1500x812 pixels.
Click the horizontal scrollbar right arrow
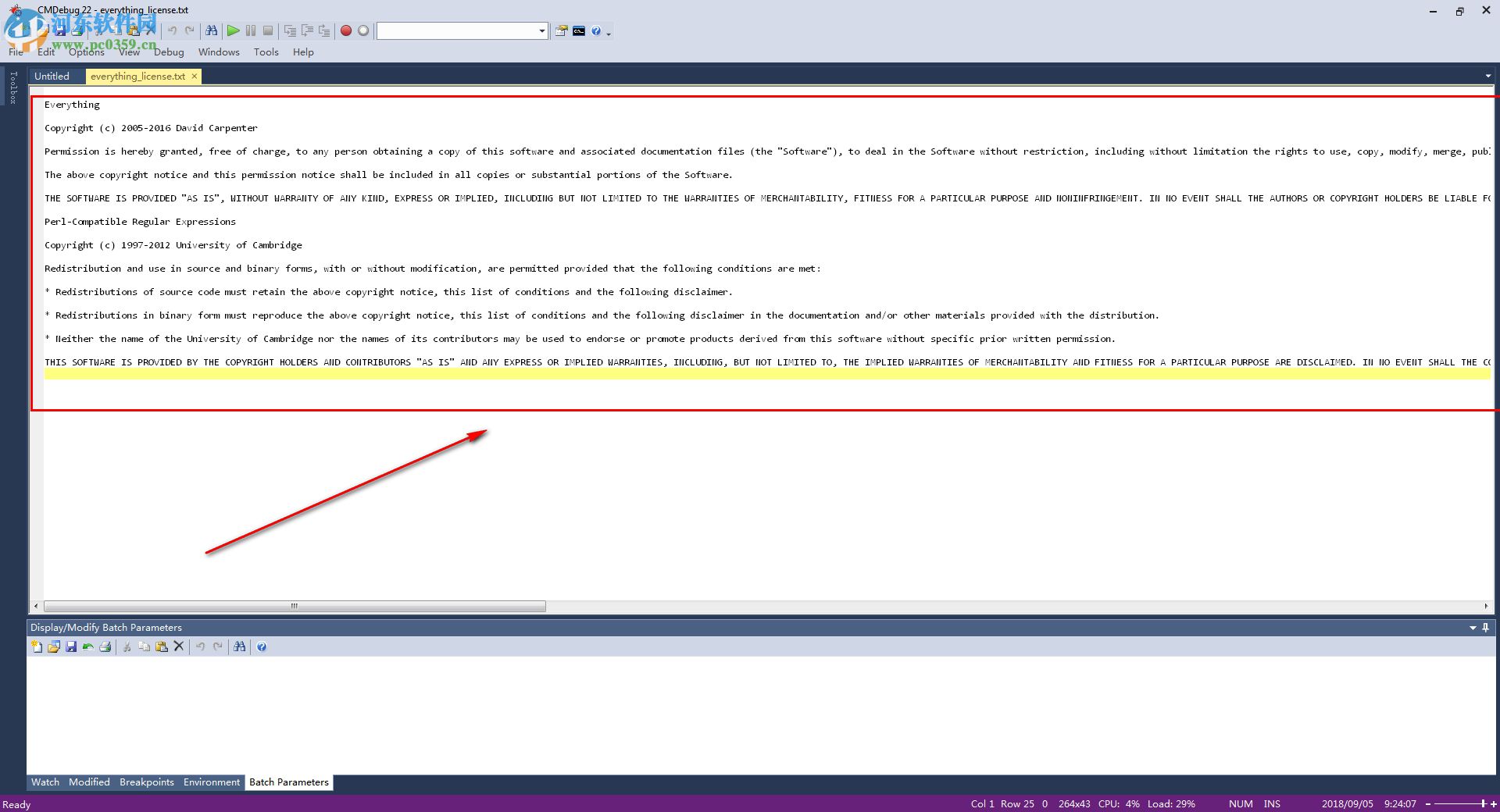pos(1486,606)
